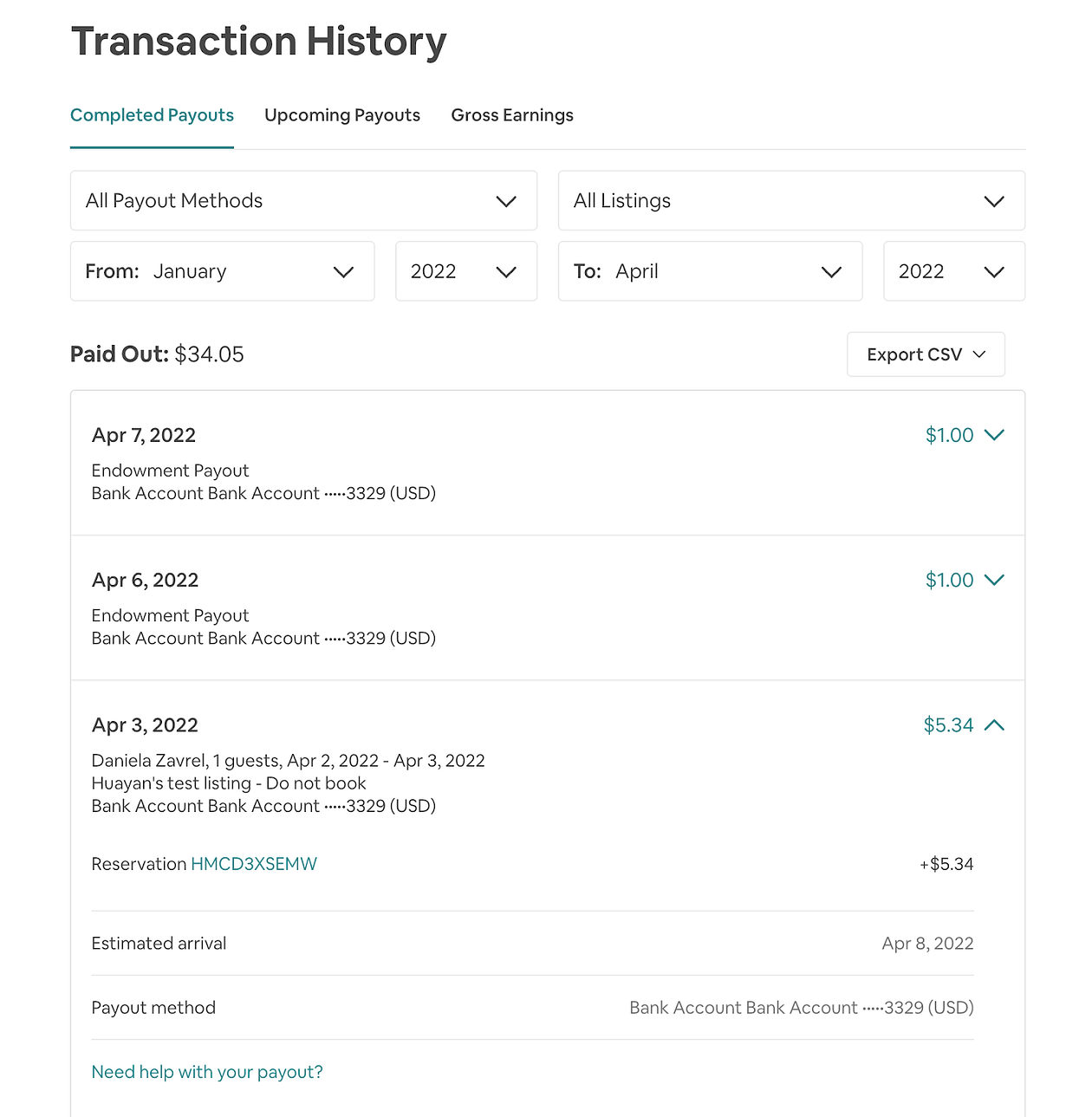Expand the Apr 7, 2022 payout chevron
Image resolution: width=1092 pixels, height=1117 pixels.
[x=995, y=435]
